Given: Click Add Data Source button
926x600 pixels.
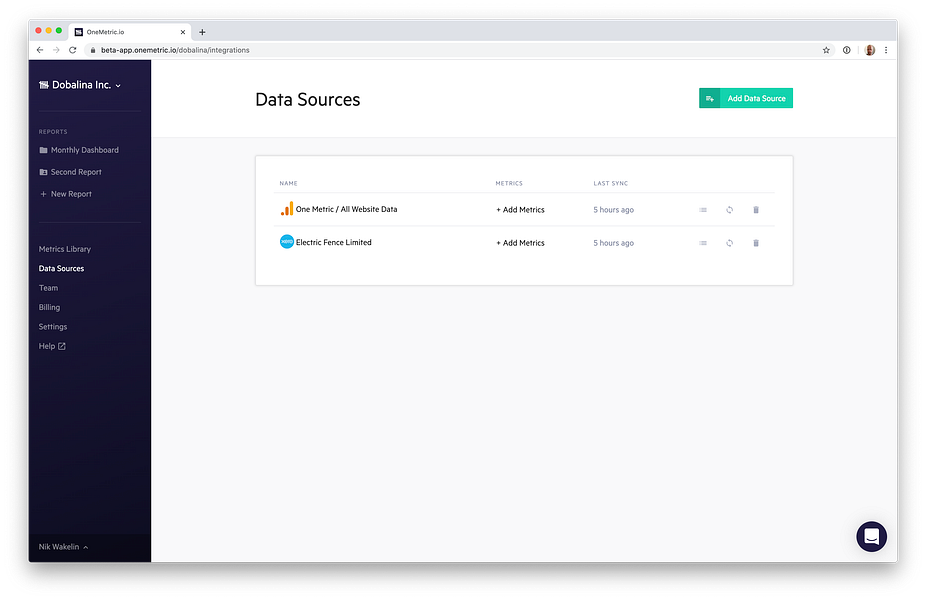Looking at the screenshot, I should 746,98.
